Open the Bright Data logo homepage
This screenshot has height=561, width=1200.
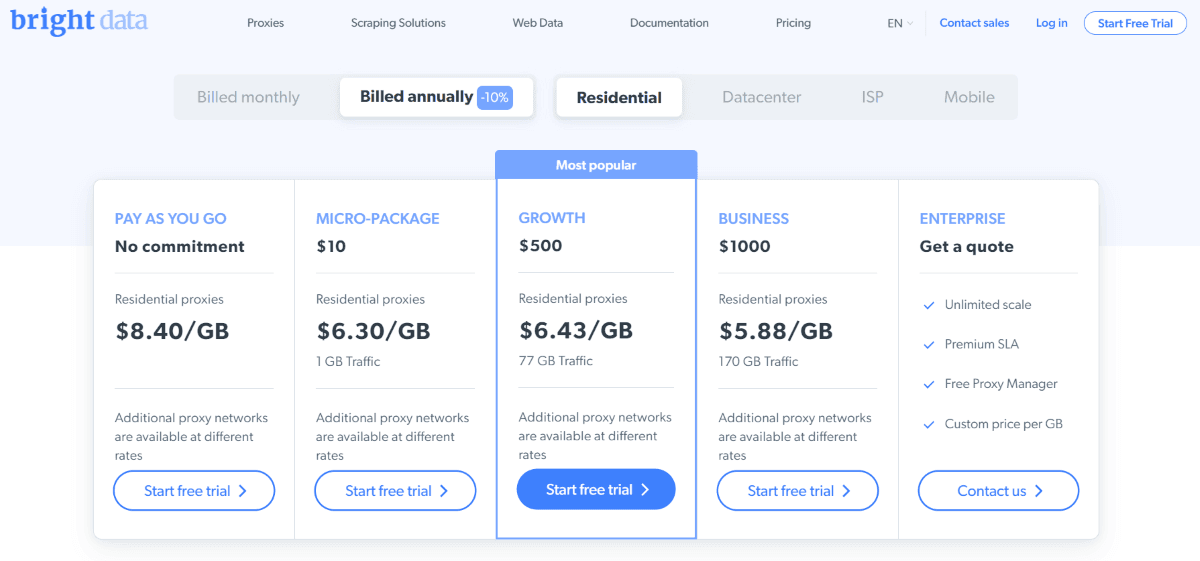[79, 20]
